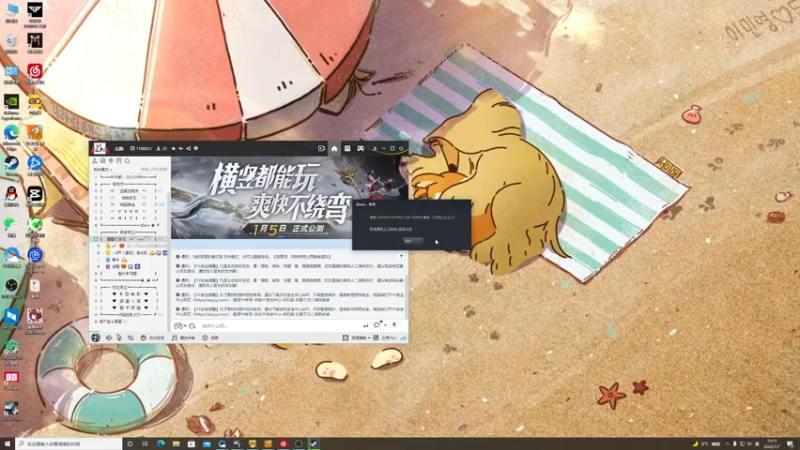Click the chat bubble icon right of input

tap(377, 325)
